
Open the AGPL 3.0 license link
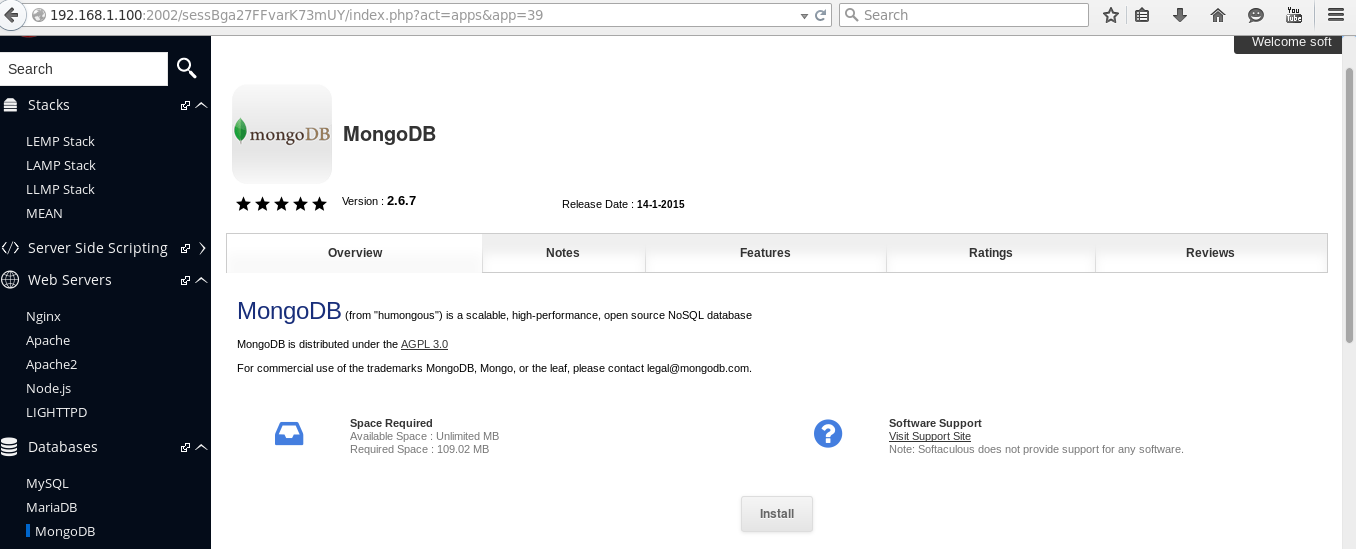pos(424,344)
